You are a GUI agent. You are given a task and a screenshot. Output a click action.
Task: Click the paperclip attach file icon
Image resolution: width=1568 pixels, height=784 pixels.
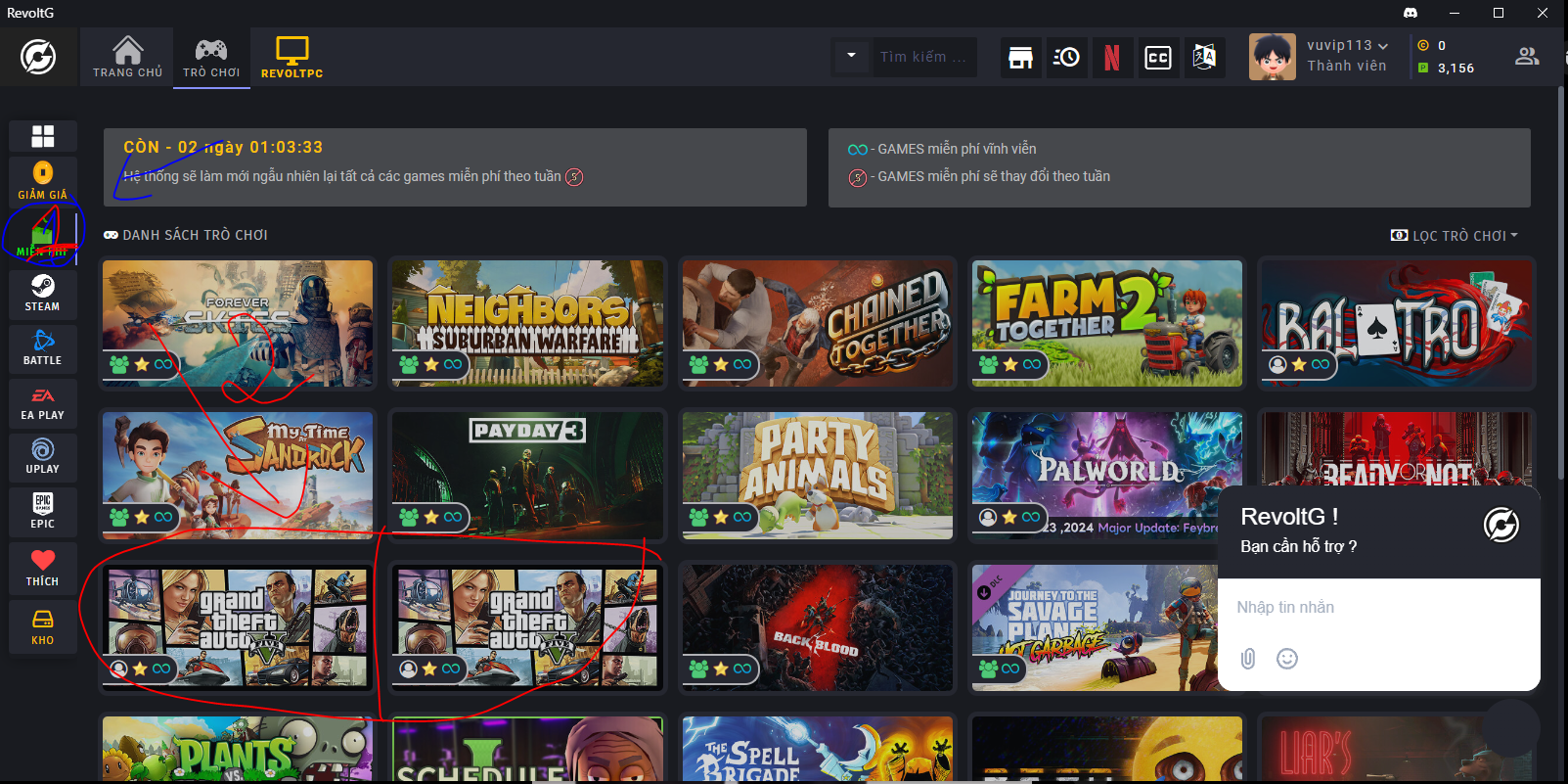coord(1248,659)
